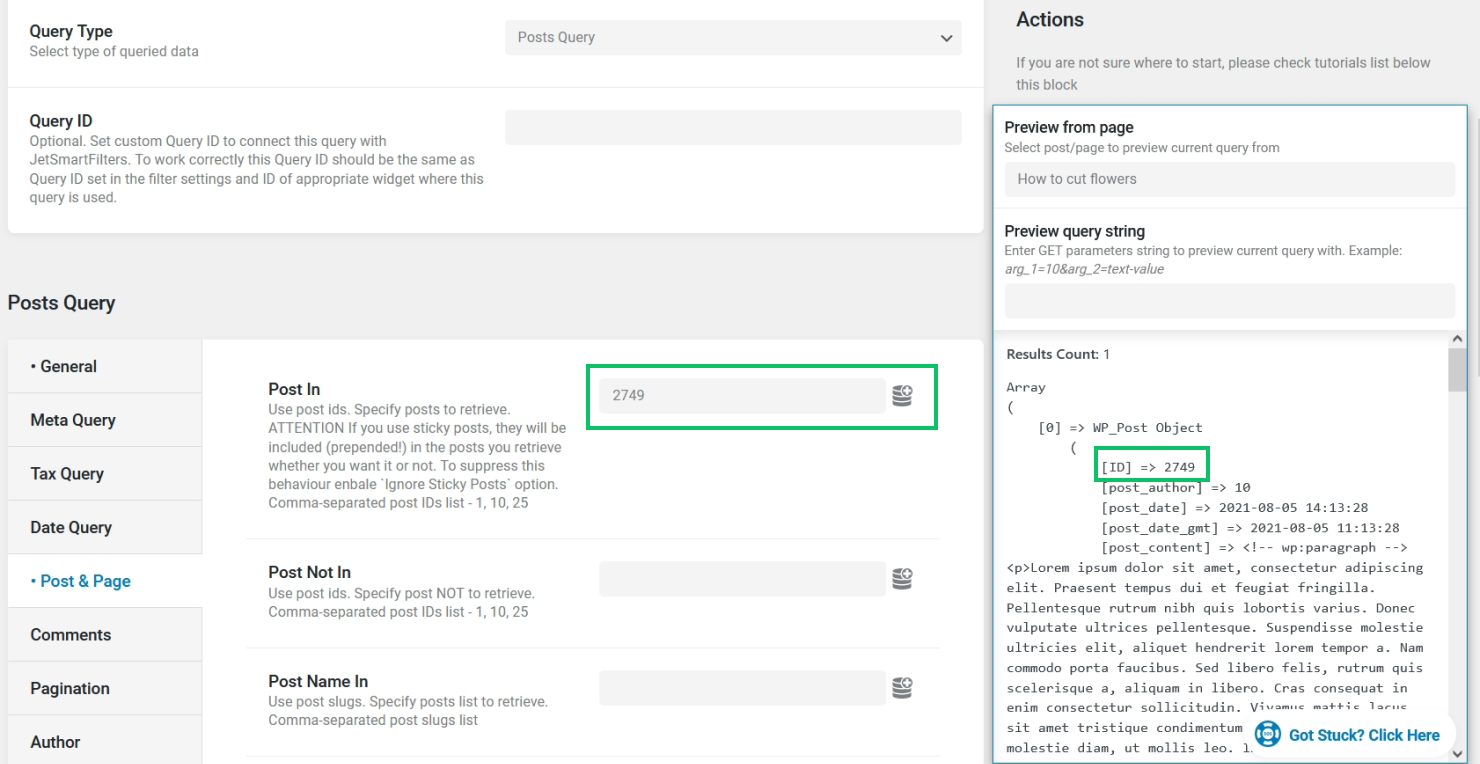The height and width of the screenshot is (764, 1480).
Task: Click the 'Actions' heading
Action: 1050,19
